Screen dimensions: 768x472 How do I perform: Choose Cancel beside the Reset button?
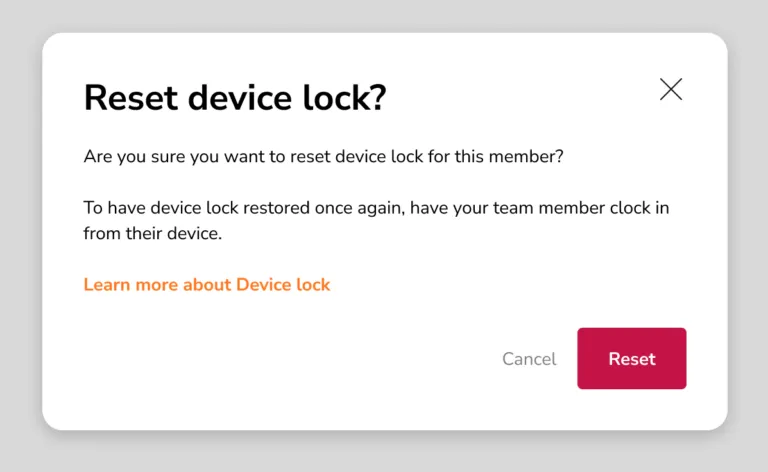point(529,359)
